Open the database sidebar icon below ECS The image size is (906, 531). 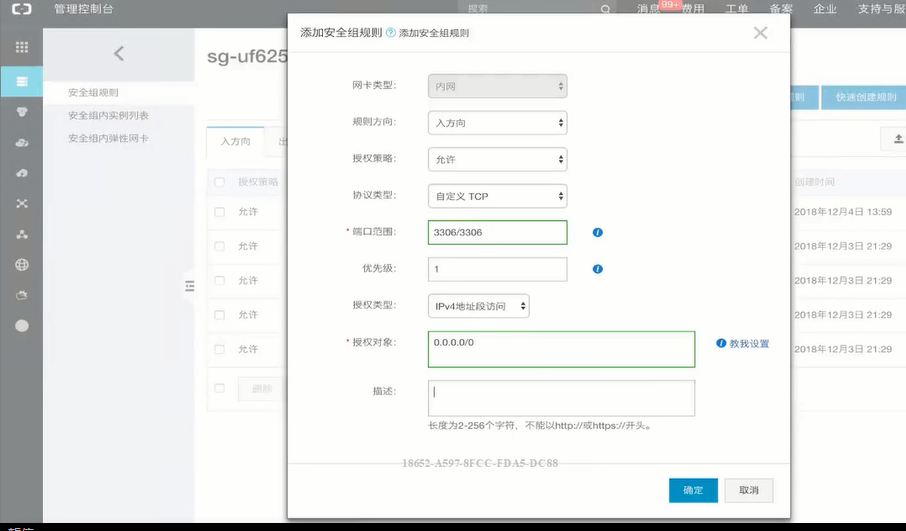click(22, 112)
